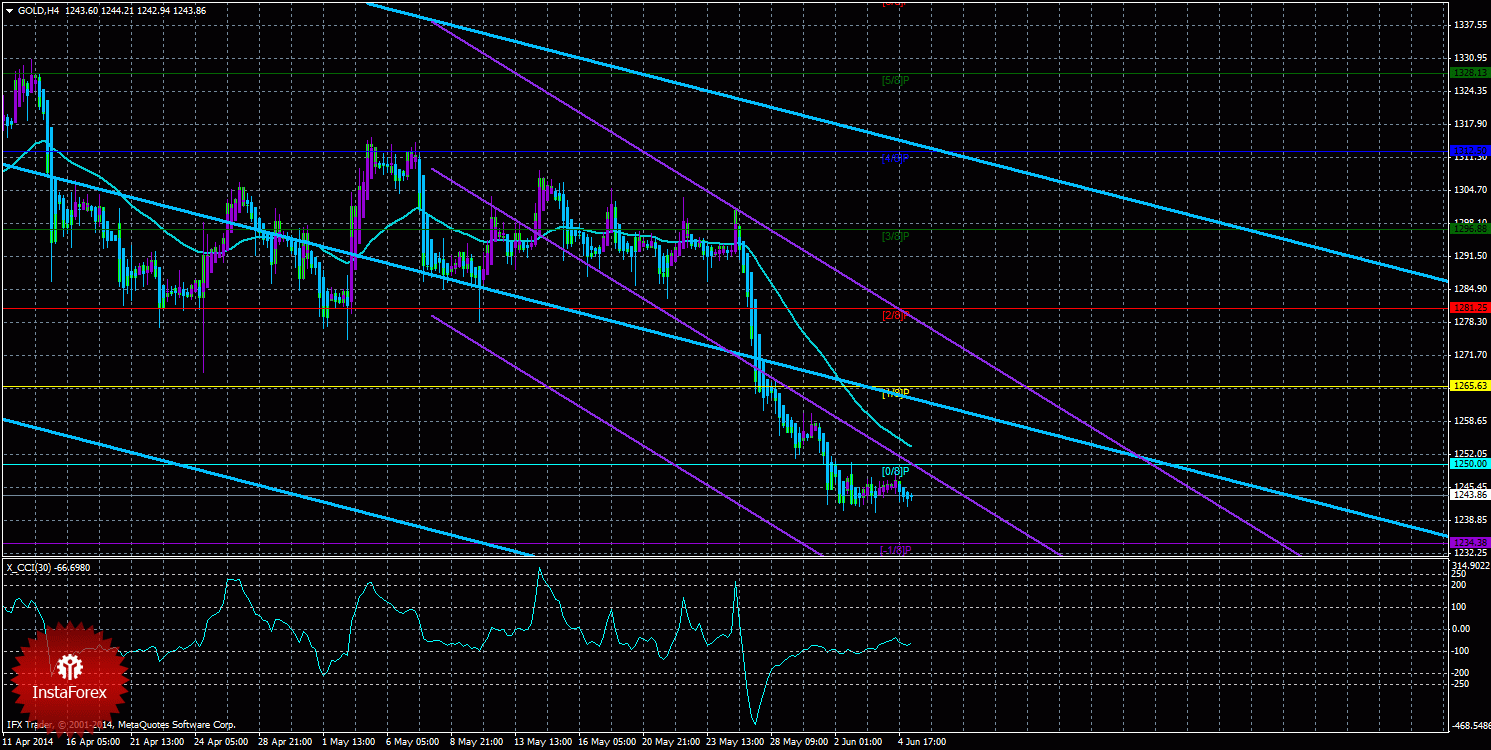Click the 1 May 13:00 time label
The height and width of the screenshot is (750, 1491).
pos(349,743)
